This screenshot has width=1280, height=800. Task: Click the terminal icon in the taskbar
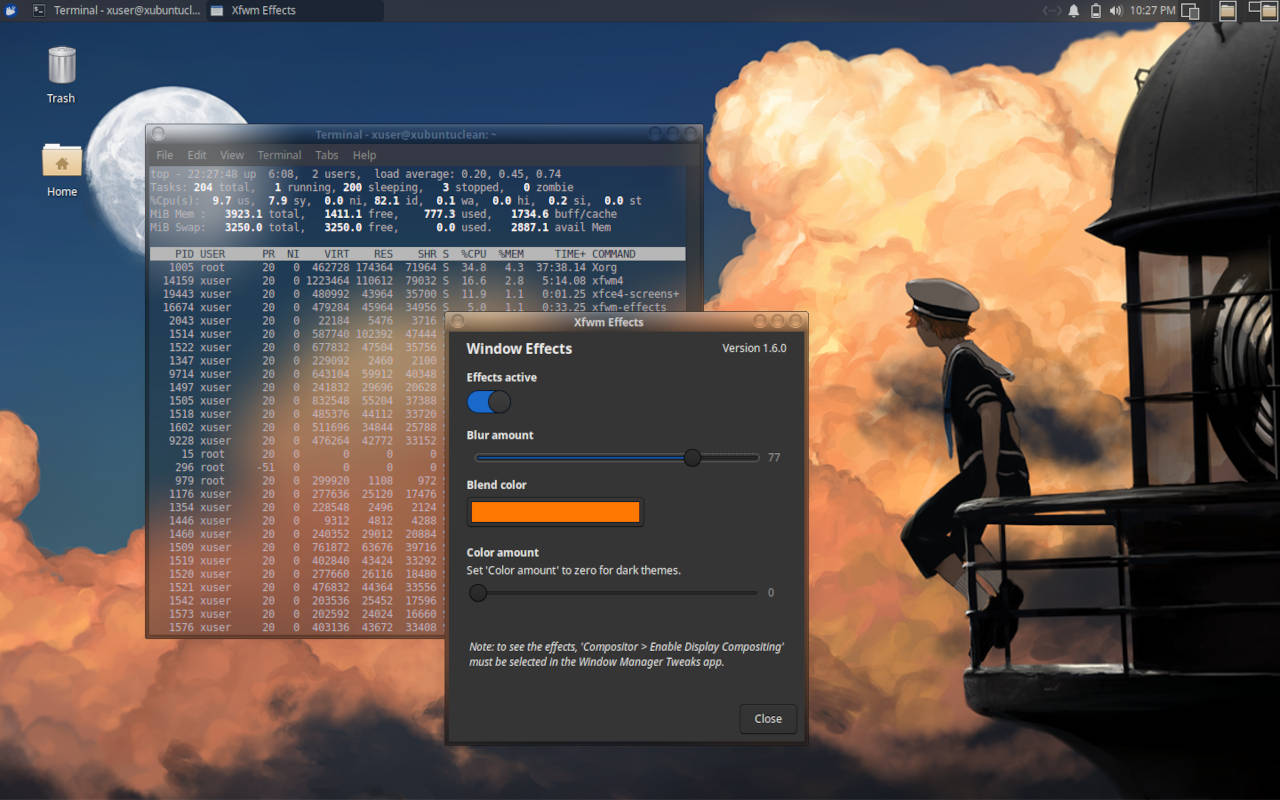point(38,11)
